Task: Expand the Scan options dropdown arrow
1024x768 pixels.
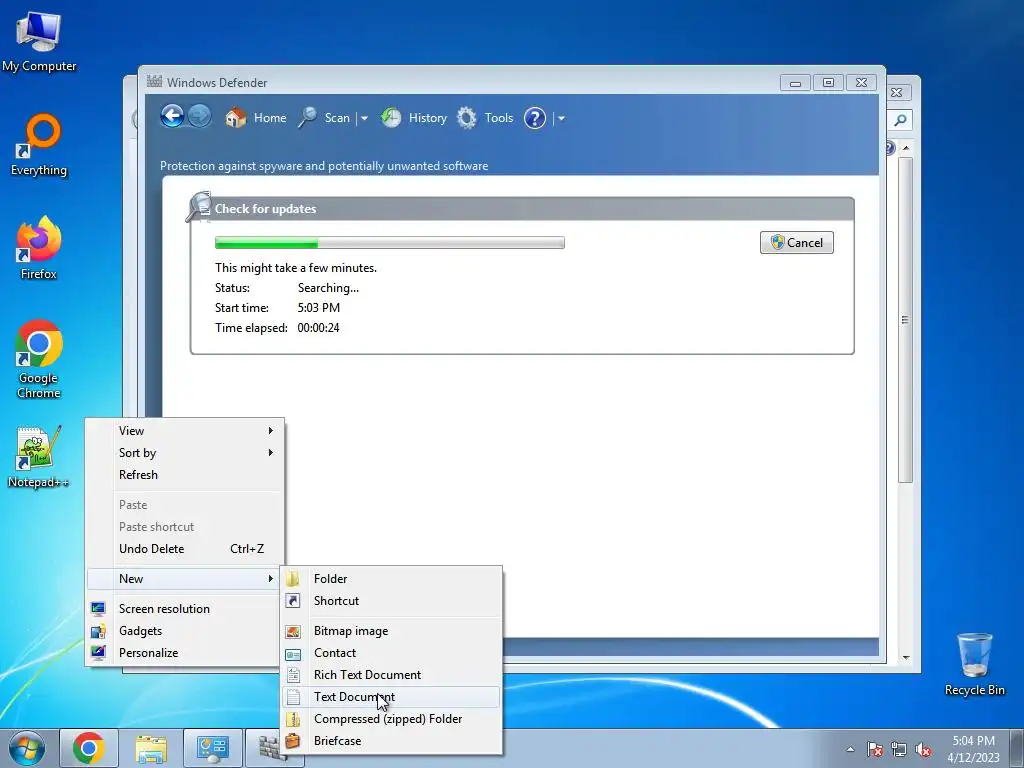Action: pos(364,119)
